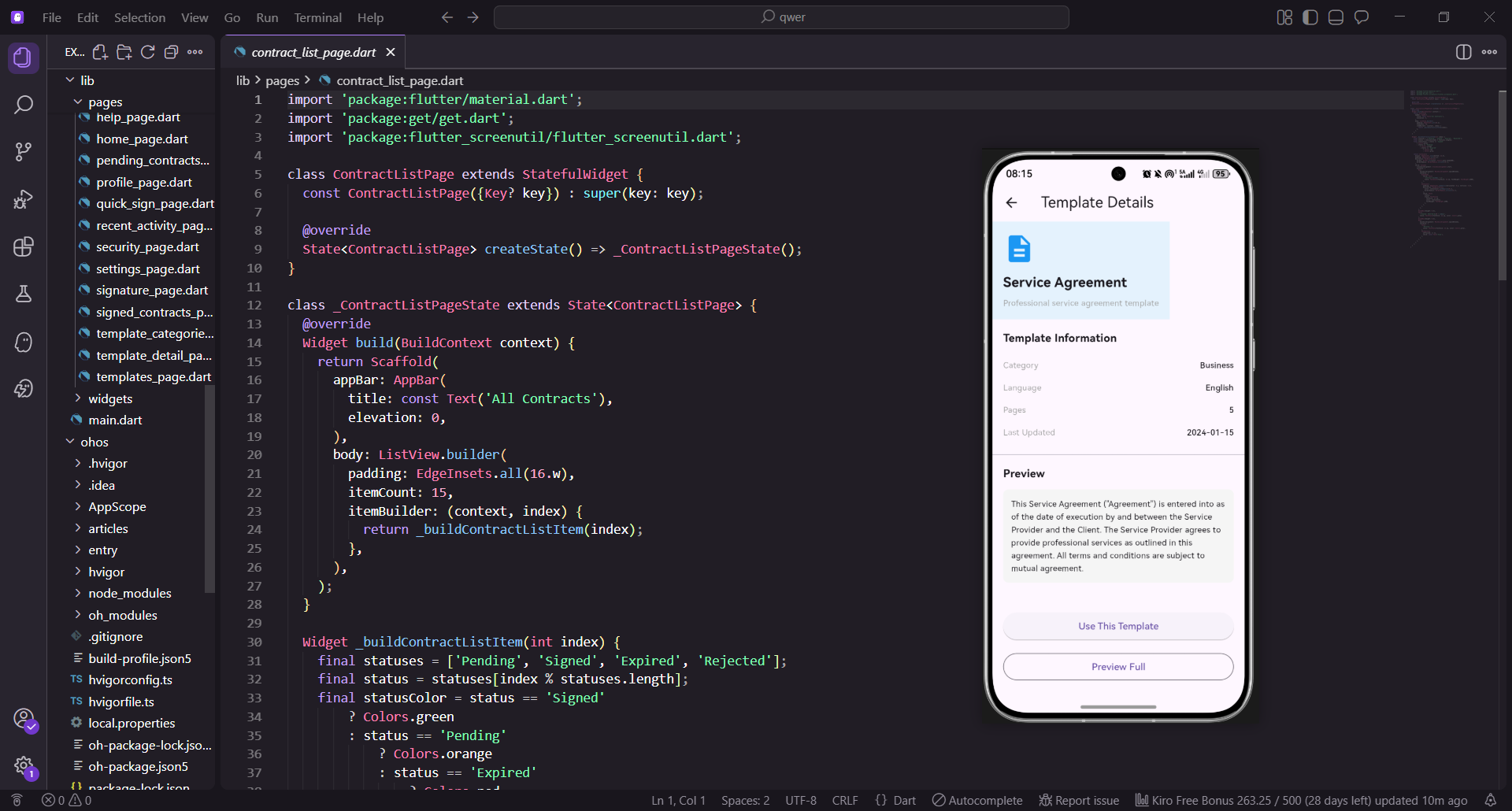This screenshot has width=1512, height=811.
Task: Open the Source Control view
Action: point(23,152)
